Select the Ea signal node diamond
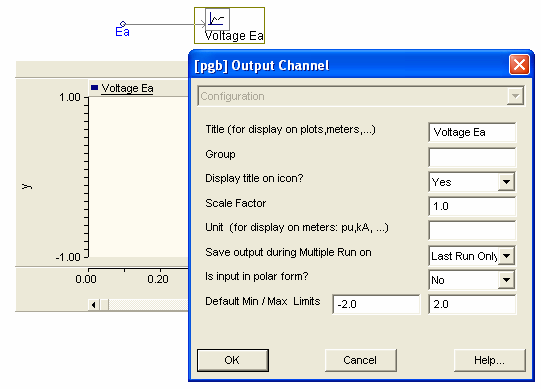This screenshot has width=541, height=389. click(x=123, y=24)
